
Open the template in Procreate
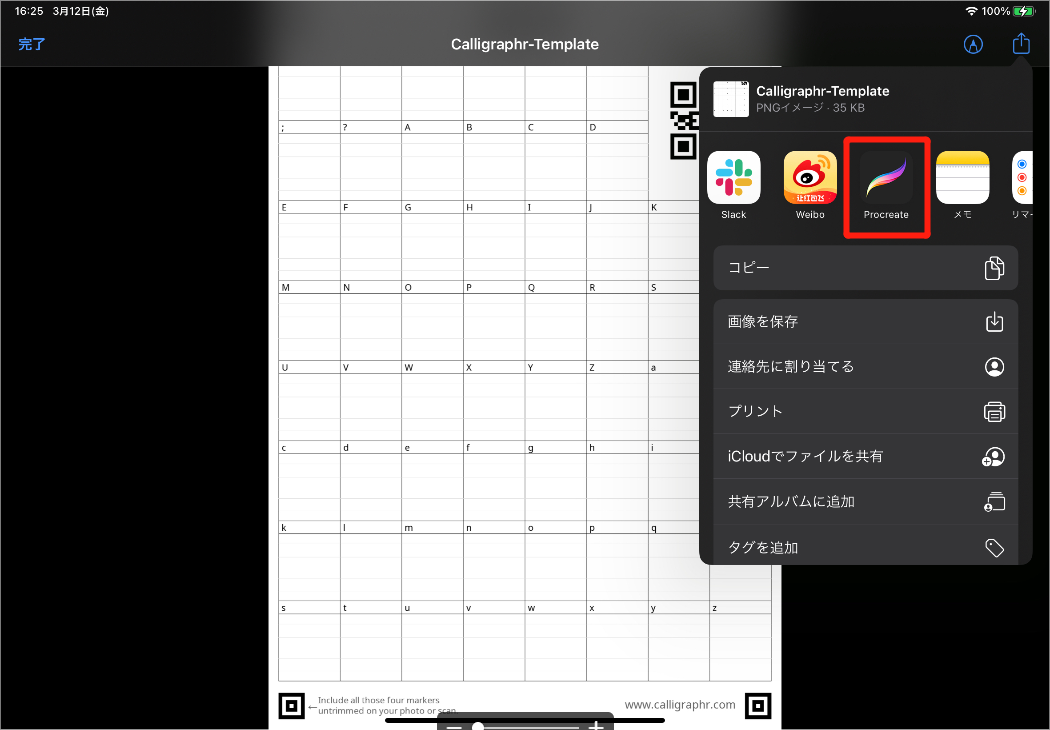tap(886, 180)
